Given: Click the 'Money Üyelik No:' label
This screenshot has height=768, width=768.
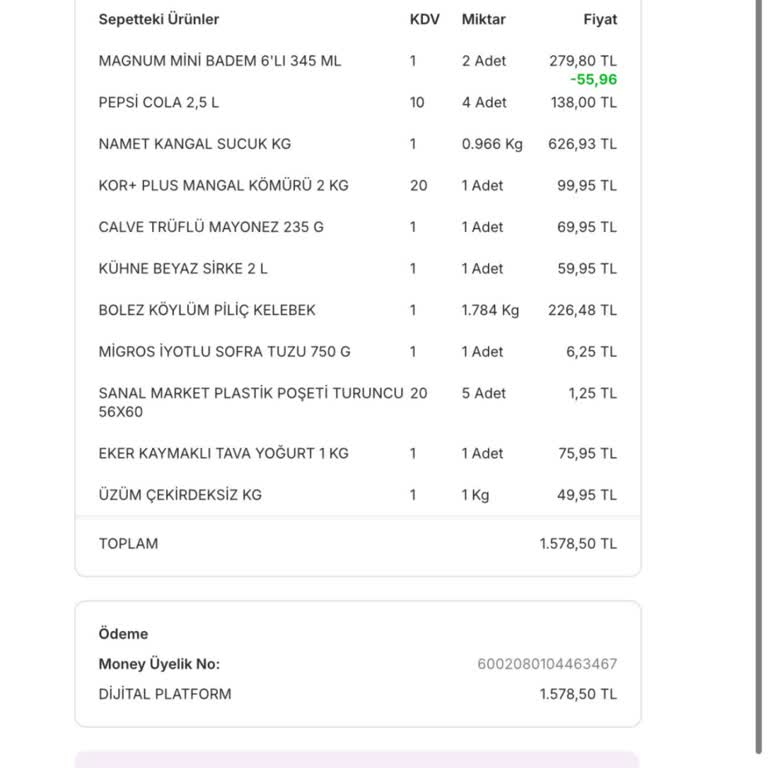Looking at the screenshot, I should pos(159,664).
